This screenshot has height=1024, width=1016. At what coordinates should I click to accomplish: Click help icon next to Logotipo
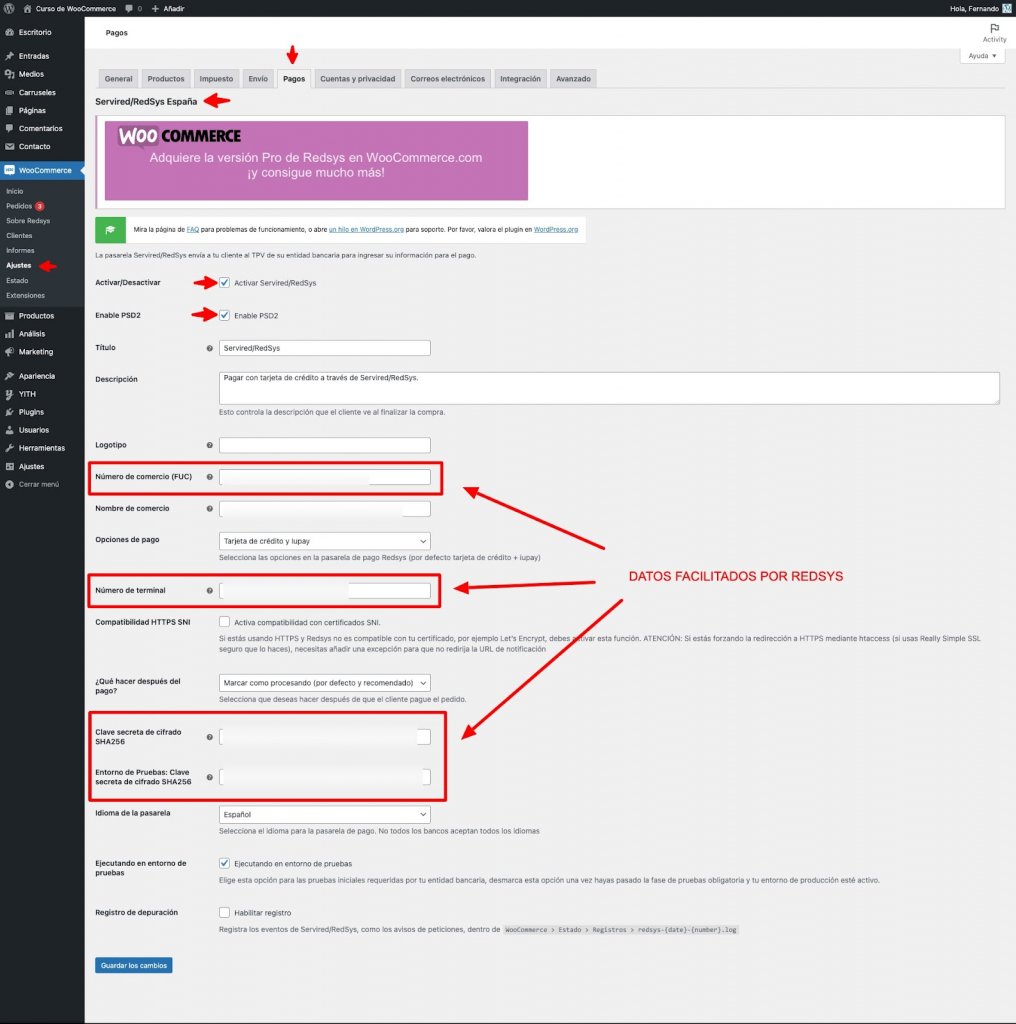tap(210, 445)
